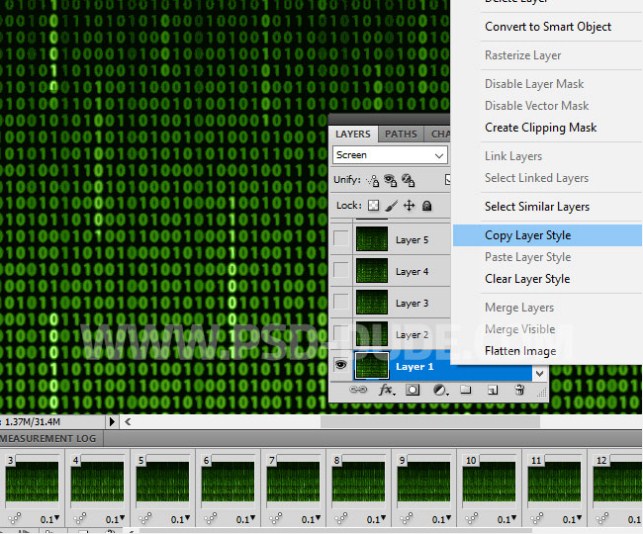Select Flatten Image from context menu
The width and height of the screenshot is (643, 534).
[520, 351]
